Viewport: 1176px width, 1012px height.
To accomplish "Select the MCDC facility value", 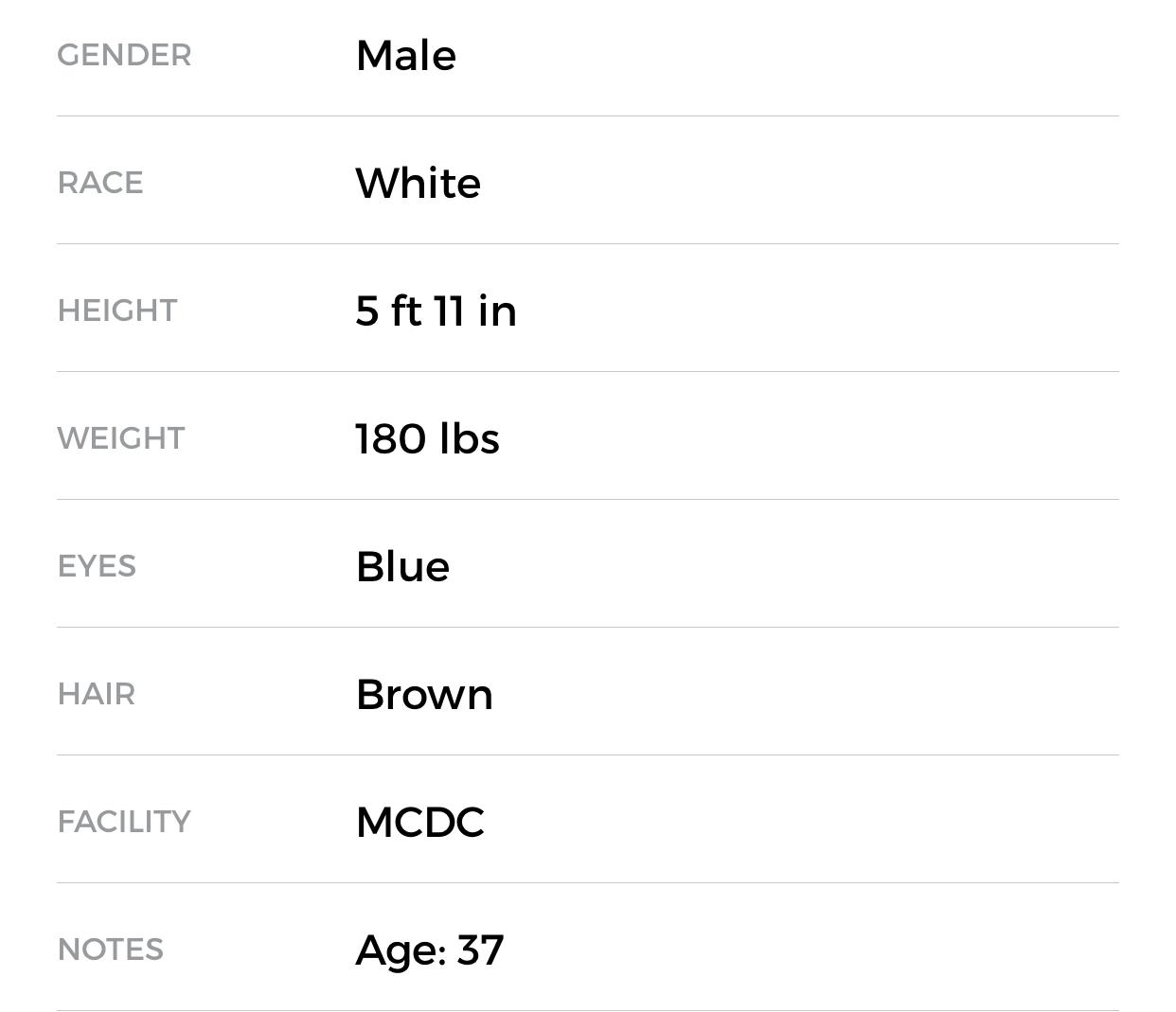I will point(419,822).
